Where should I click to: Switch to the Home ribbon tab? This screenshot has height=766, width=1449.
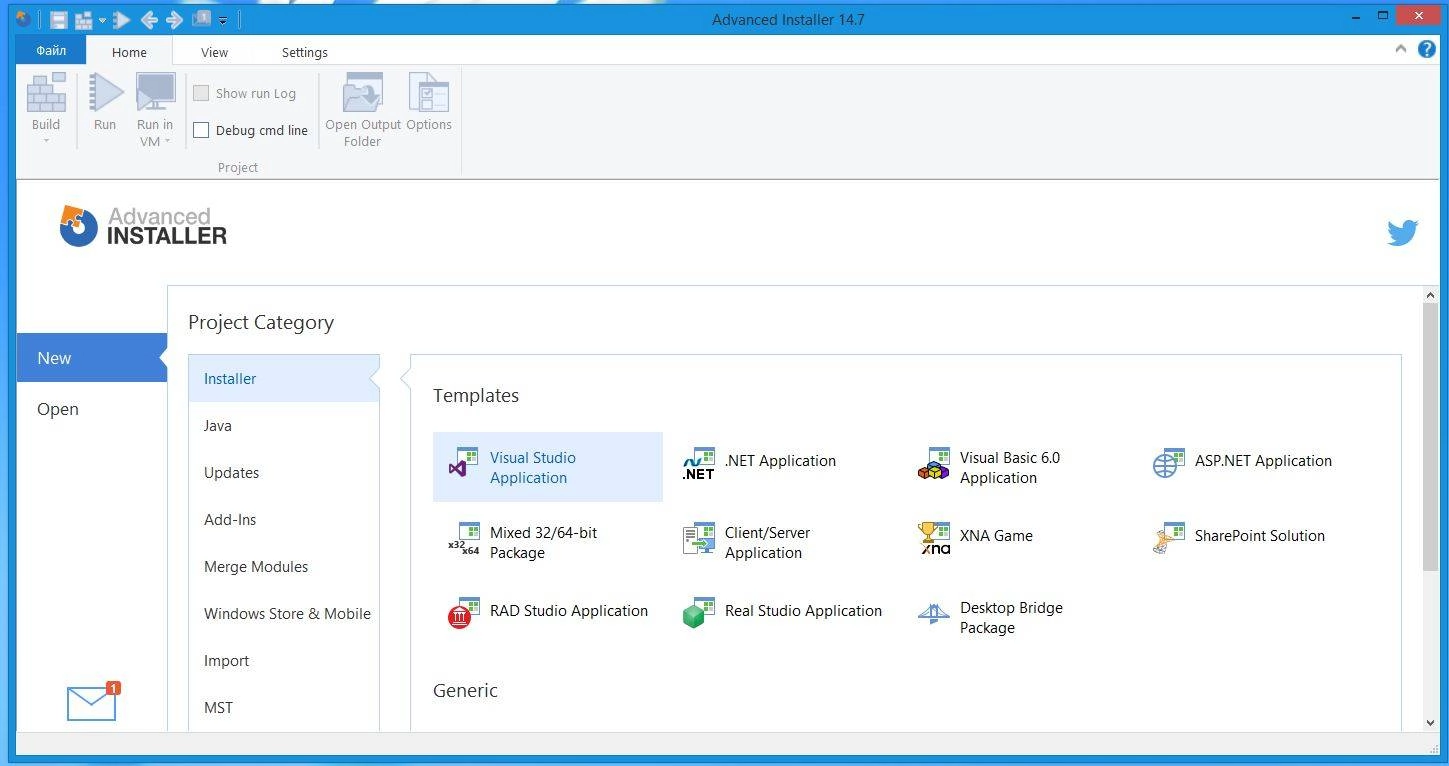[x=129, y=52]
